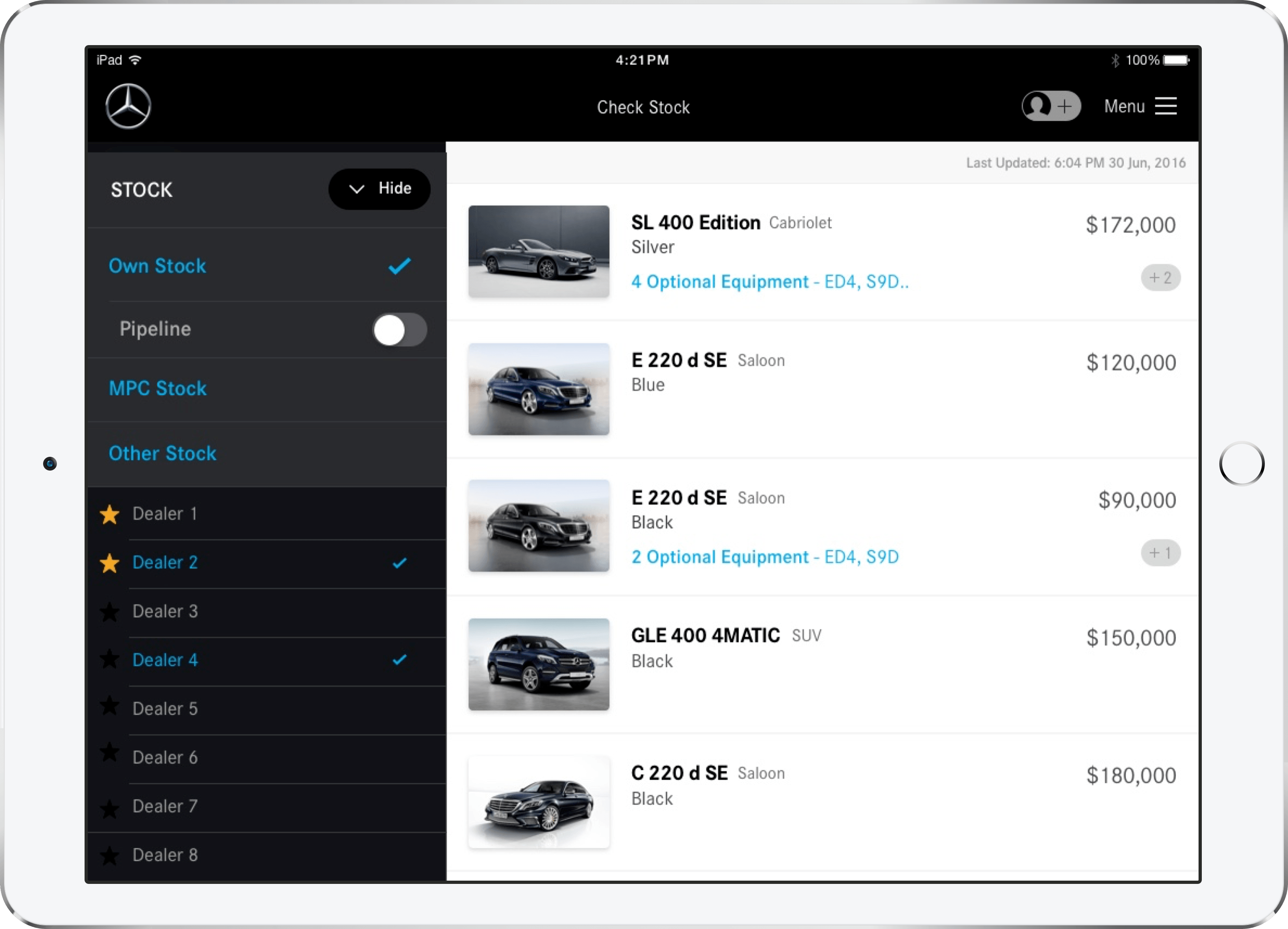Tap the $180,000 price
This screenshot has height=929, width=1288.
[1131, 776]
